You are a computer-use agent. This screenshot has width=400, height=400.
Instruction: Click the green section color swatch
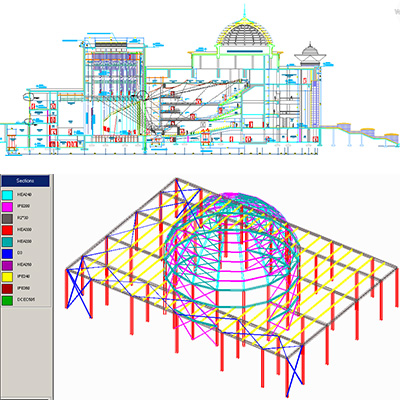point(7,300)
